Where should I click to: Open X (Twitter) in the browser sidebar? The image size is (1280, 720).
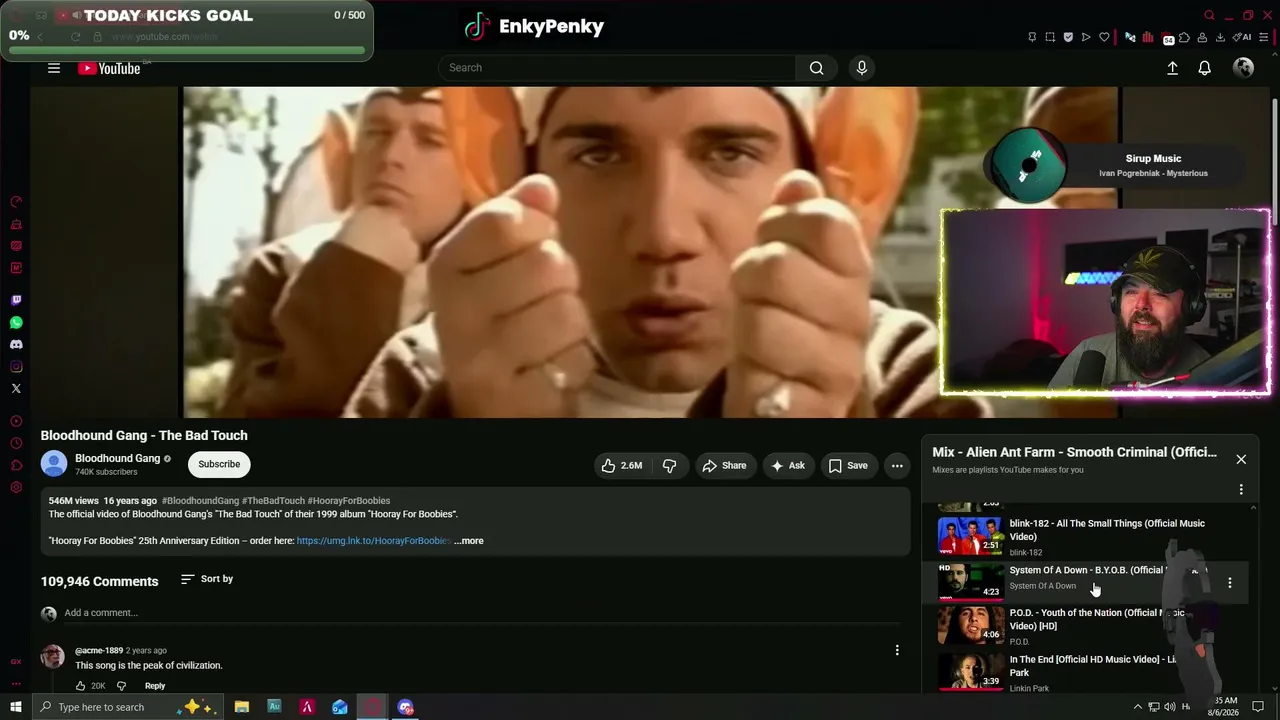click(16, 389)
